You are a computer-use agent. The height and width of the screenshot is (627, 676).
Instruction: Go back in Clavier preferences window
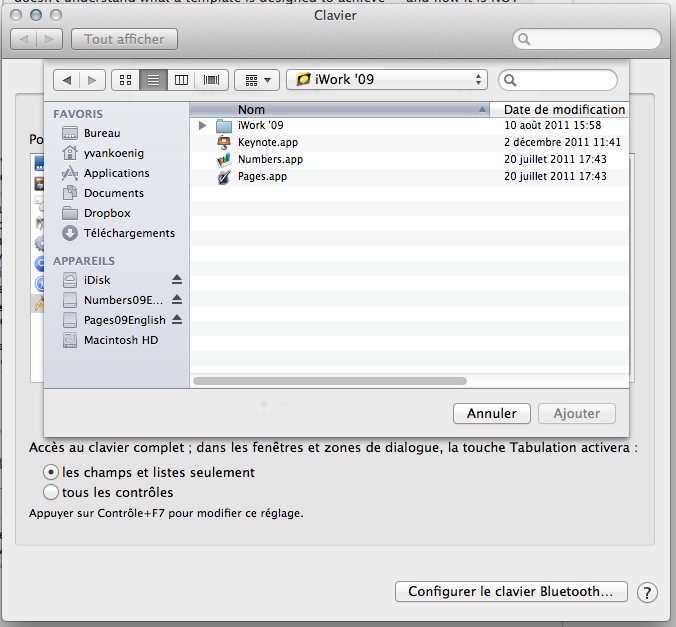point(24,39)
